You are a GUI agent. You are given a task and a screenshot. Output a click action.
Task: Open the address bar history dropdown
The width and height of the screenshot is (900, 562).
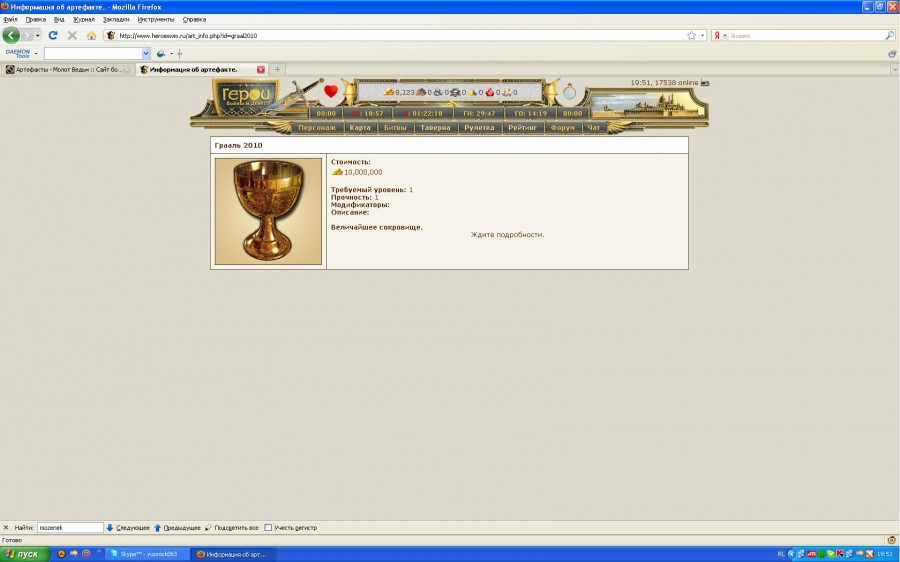click(703, 36)
